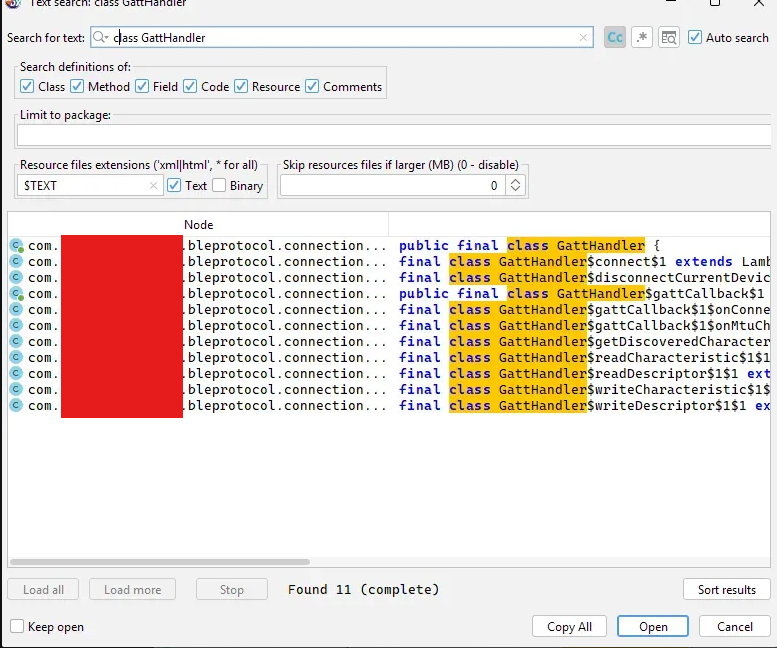This screenshot has width=777, height=648.
Task: Click the Limit to package input field
Action: tap(394, 135)
